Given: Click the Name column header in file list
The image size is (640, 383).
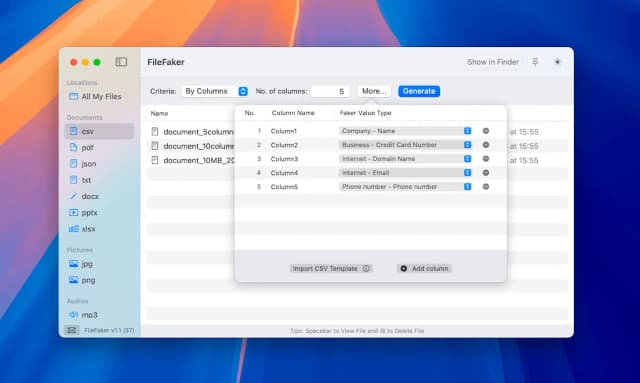Looking at the screenshot, I should point(159,113).
